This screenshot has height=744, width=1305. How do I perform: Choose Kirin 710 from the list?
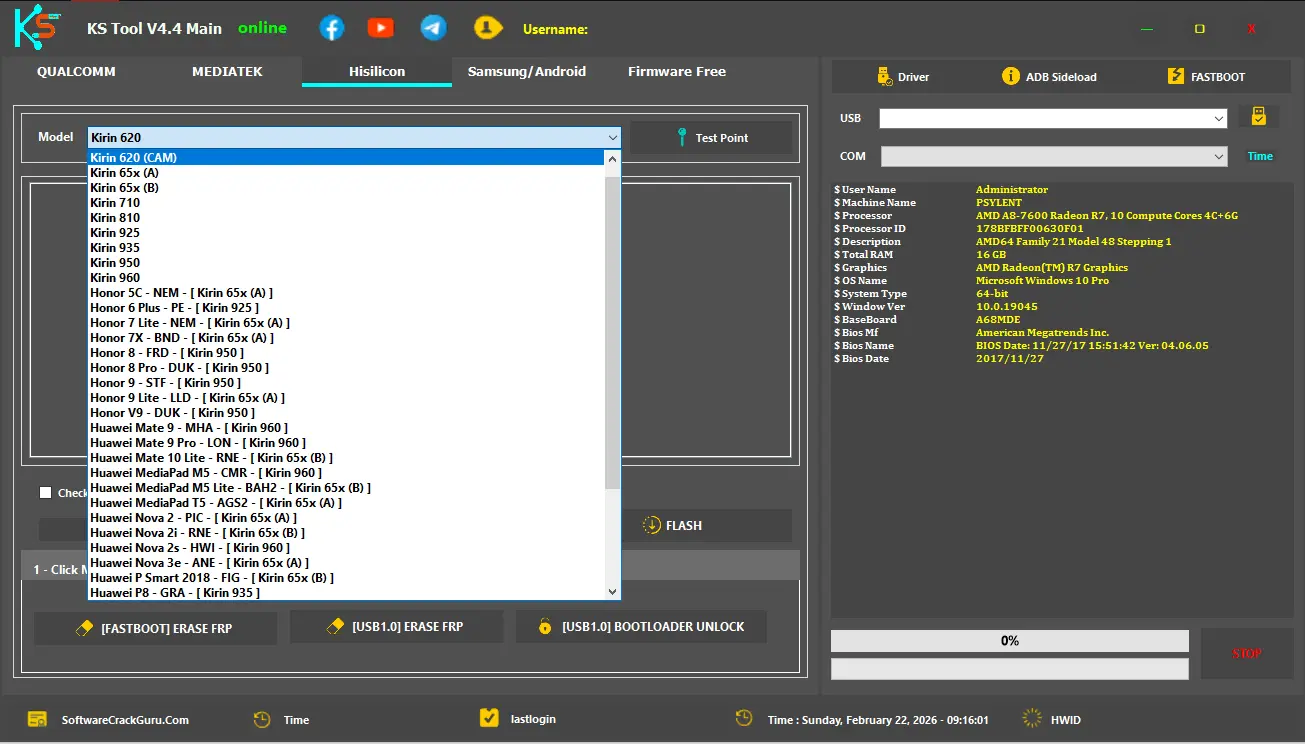pyautogui.click(x=346, y=203)
